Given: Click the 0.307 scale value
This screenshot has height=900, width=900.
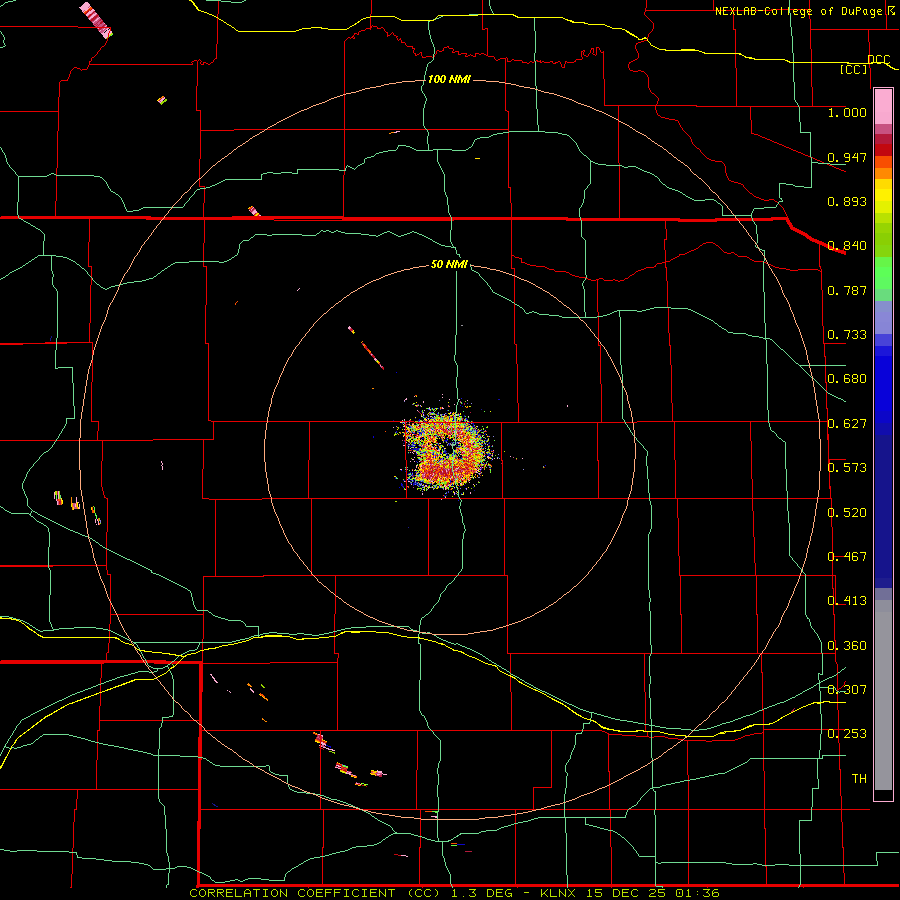Looking at the screenshot, I should [847, 690].
